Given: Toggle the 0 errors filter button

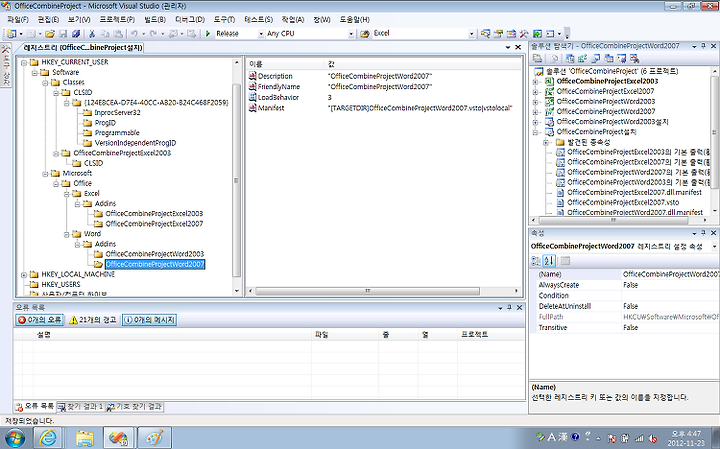Looking at the screenshot, I should pyautogui.click(x=39, y=320).
